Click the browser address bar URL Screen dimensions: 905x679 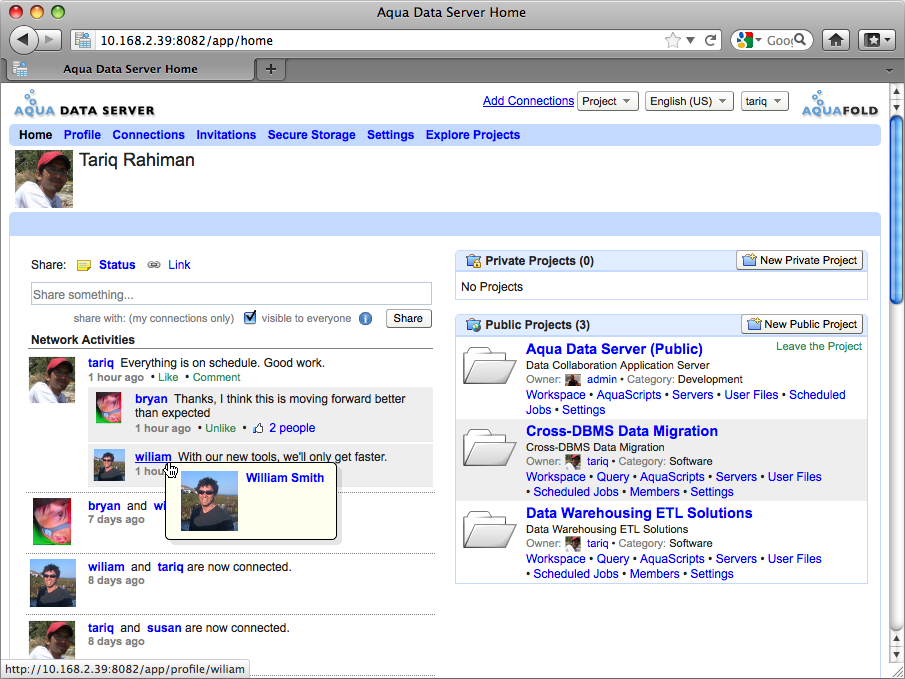point(186,40)
